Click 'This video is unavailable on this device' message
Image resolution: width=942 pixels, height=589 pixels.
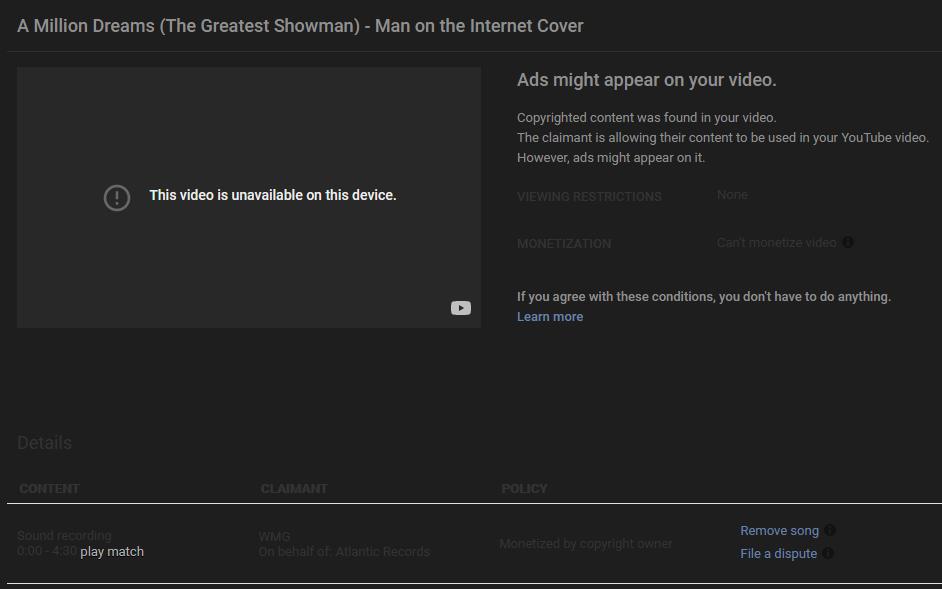click(x=273, y=195)
